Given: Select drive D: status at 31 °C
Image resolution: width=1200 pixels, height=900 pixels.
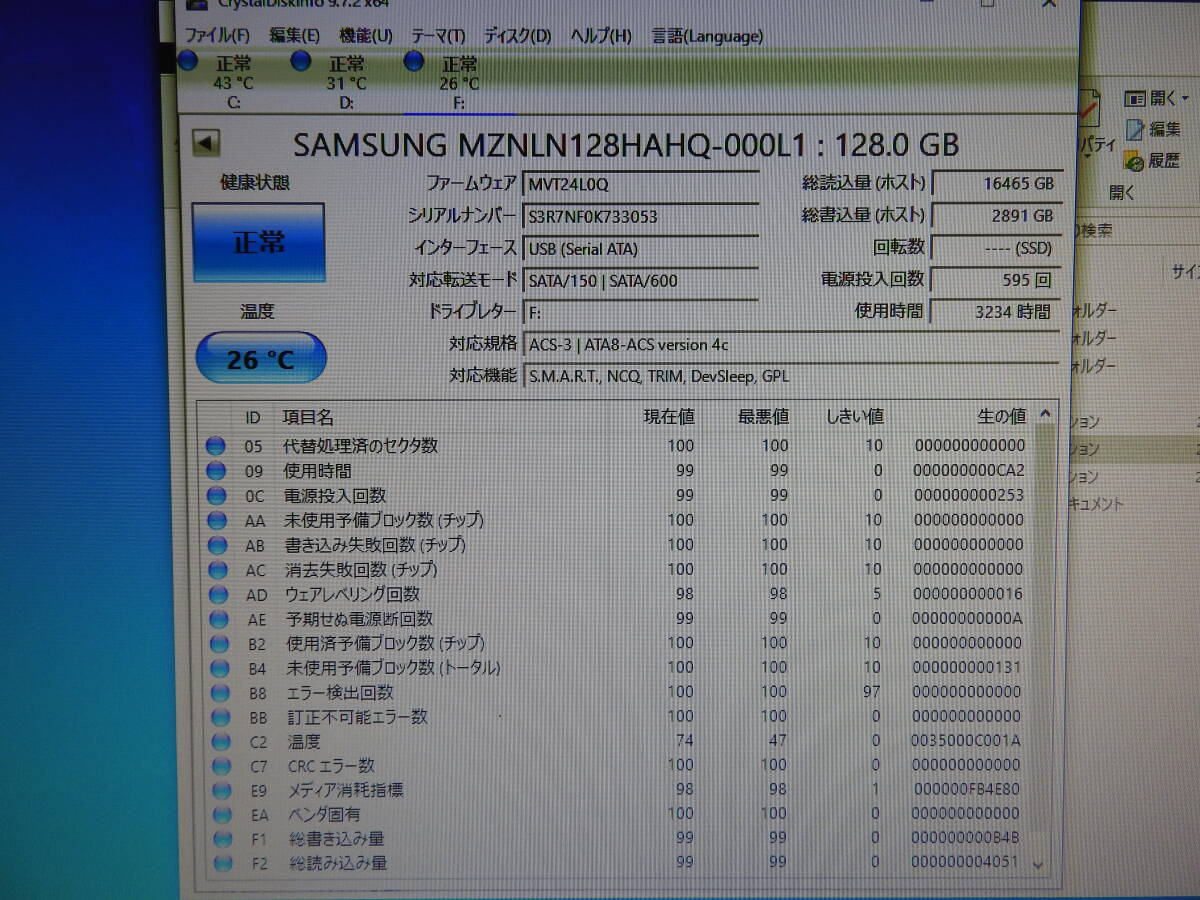Looking at the screenshot, I should point(347,81).
